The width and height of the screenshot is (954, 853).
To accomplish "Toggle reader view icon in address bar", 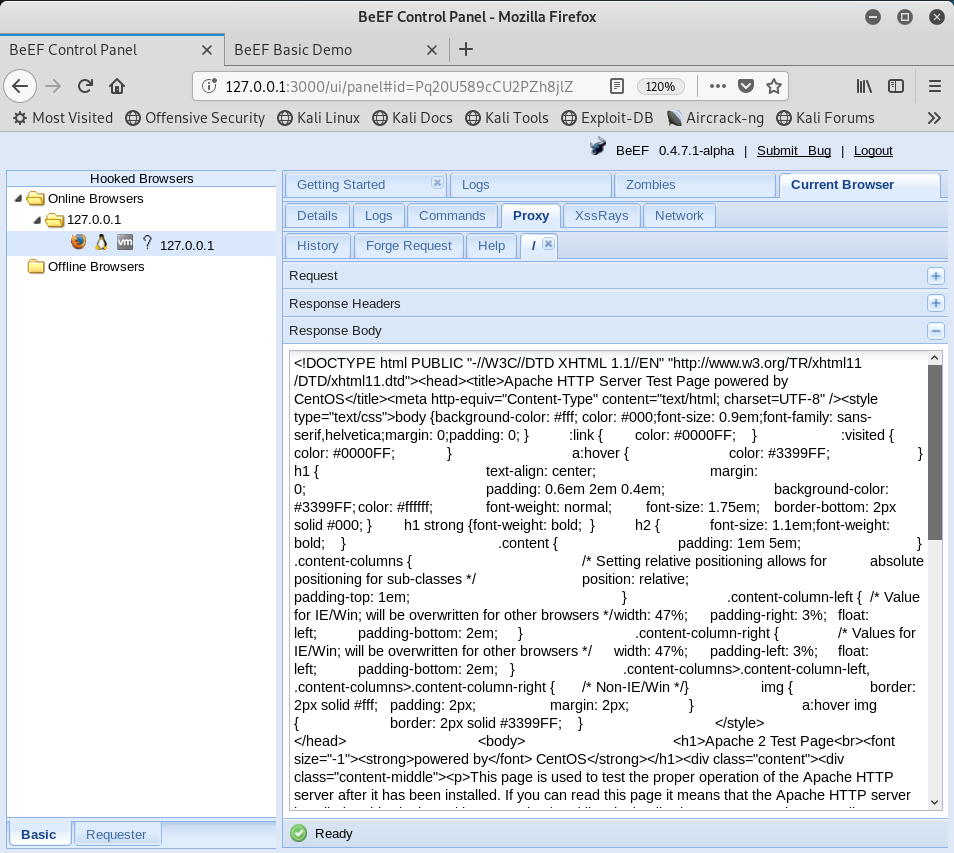I will click(616, 86).
